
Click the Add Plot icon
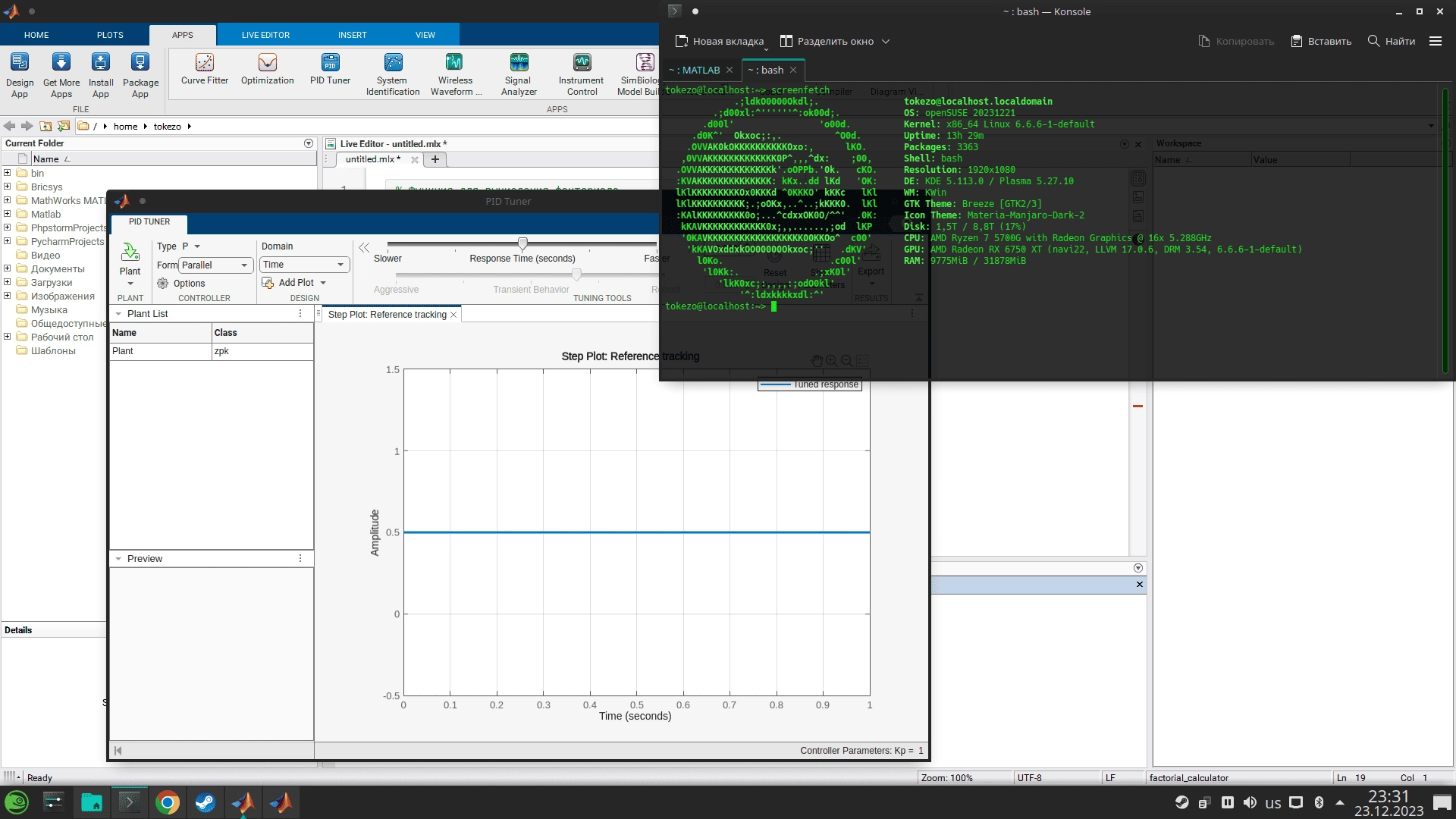point(268,283)
